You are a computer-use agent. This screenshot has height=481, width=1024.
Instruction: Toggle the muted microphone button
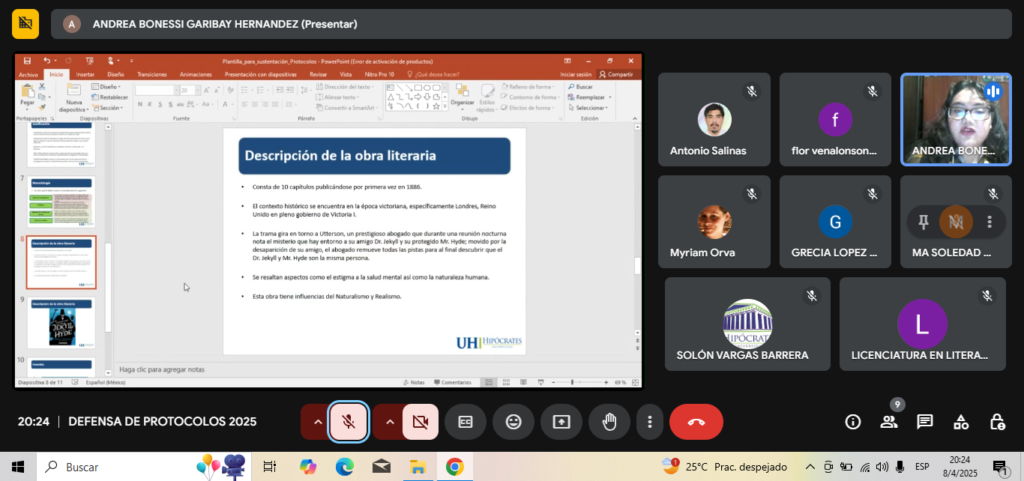[348, 422]
